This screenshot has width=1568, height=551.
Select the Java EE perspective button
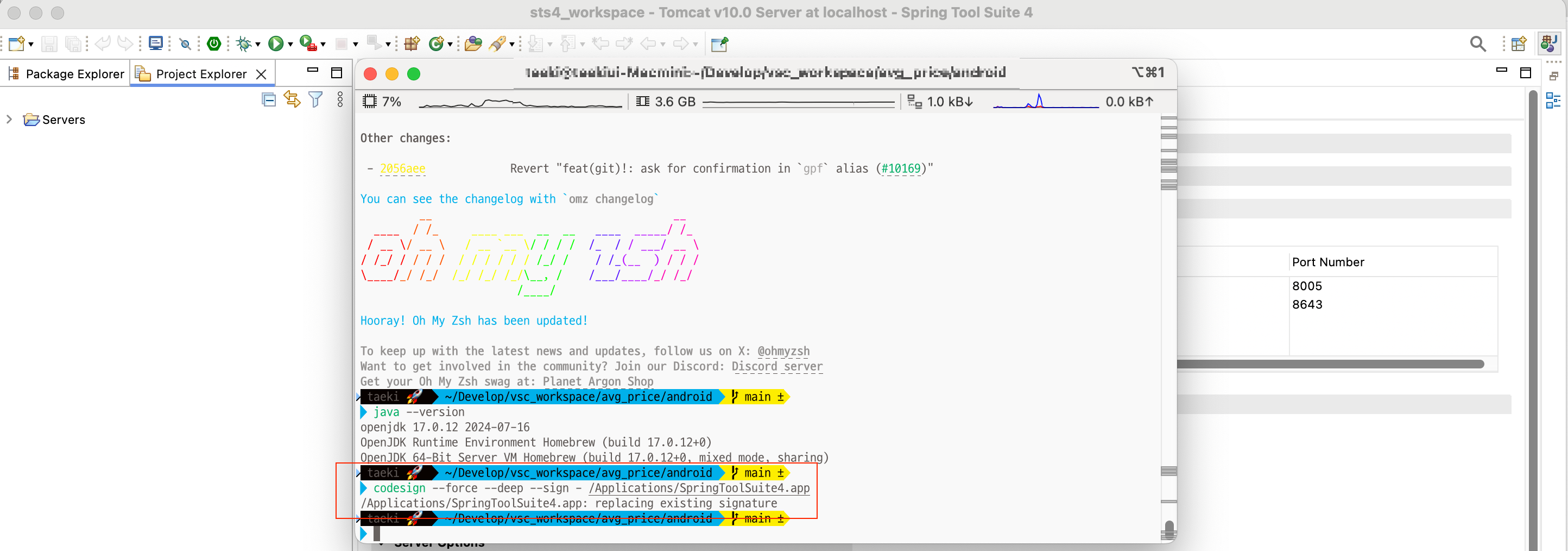(1548, 43)
